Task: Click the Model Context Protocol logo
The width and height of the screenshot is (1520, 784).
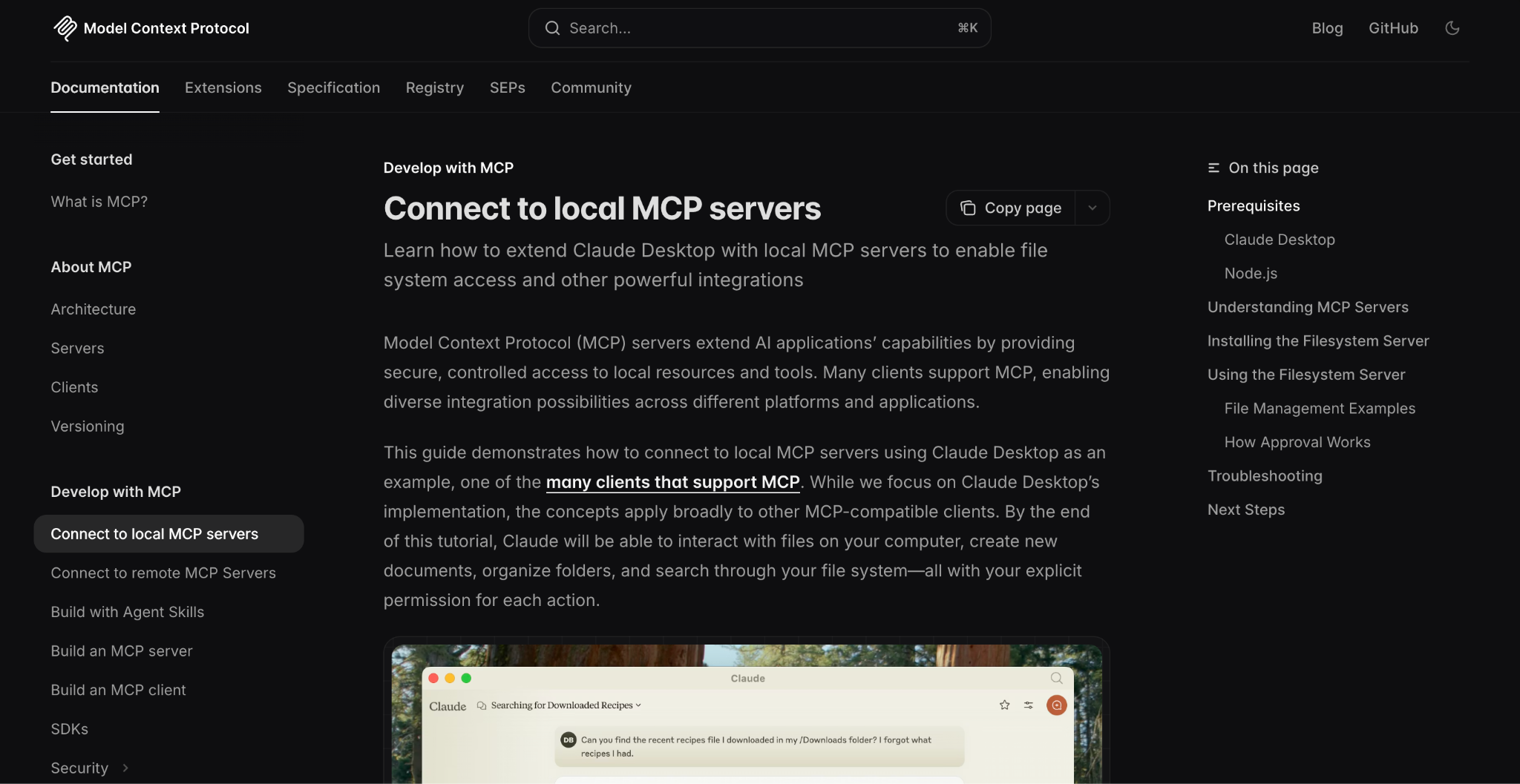Action: pos(66,28)
